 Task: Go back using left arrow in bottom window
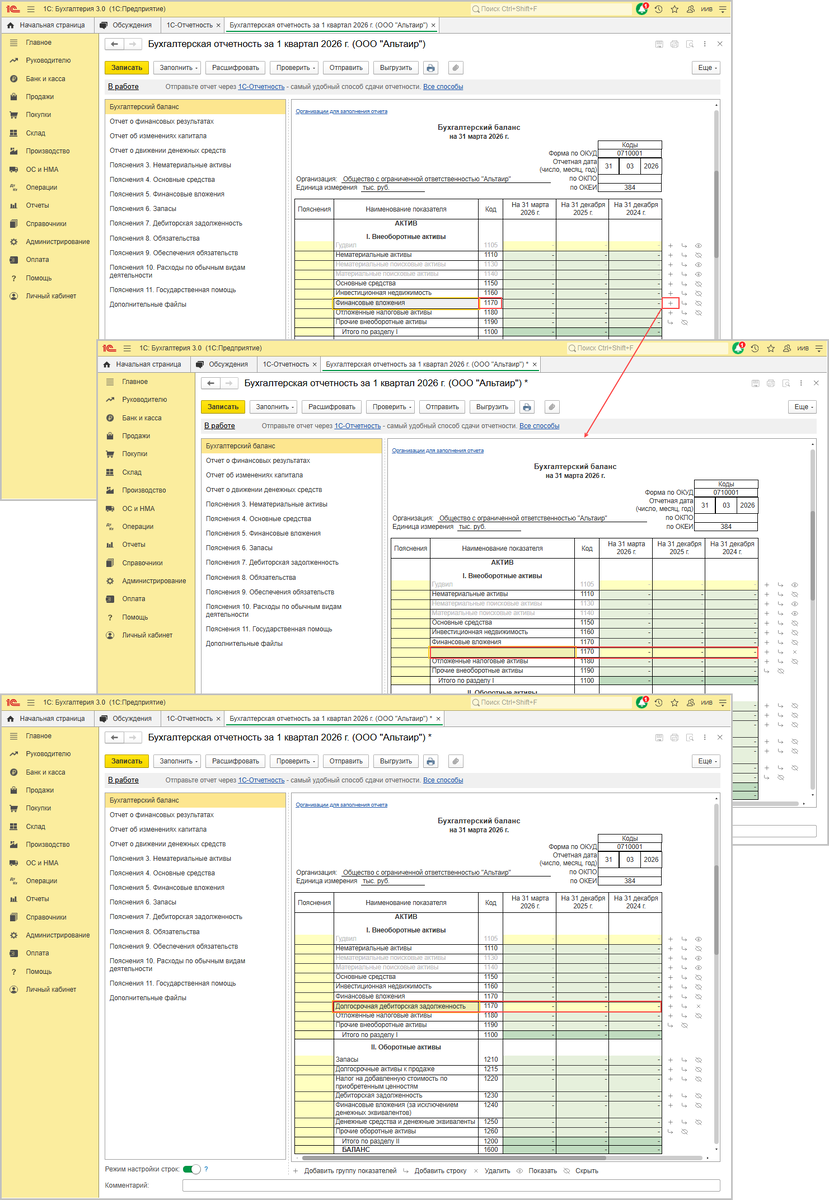[x=114, y=737]
